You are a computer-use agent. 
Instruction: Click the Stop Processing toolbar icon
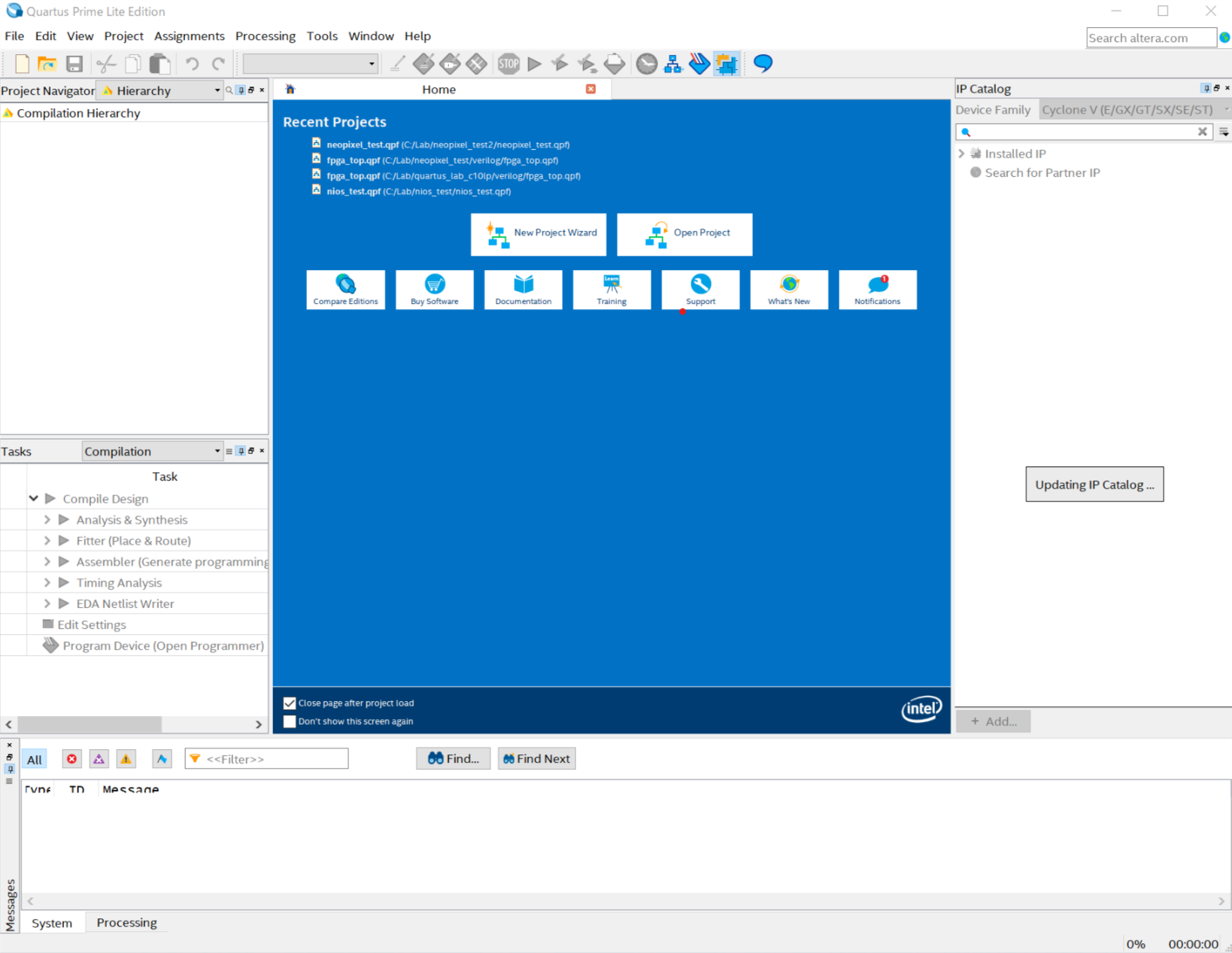click(508, 64)
